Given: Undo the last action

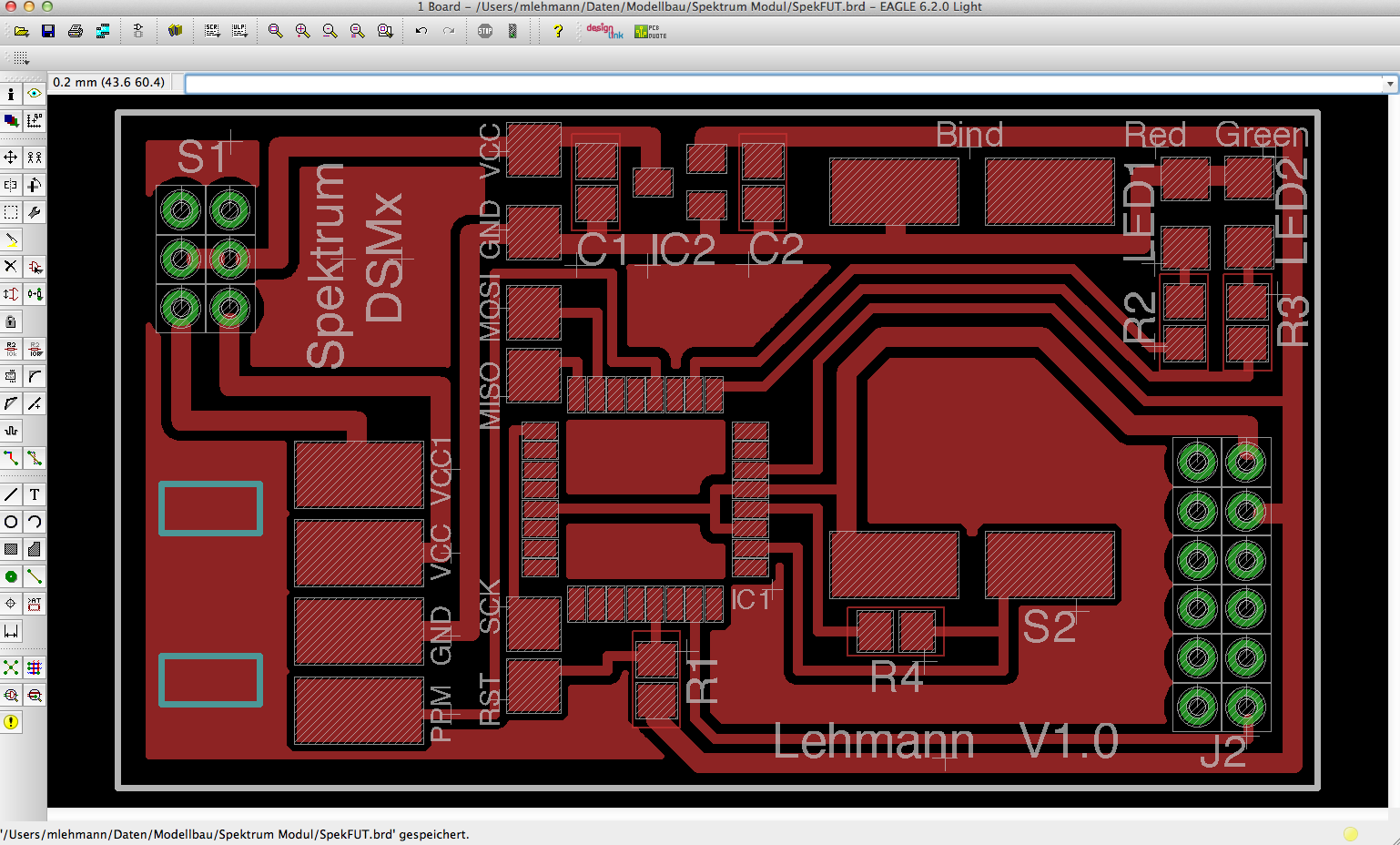Looking at the screenshot, I should pyautogui.click(x=421, y=31).
